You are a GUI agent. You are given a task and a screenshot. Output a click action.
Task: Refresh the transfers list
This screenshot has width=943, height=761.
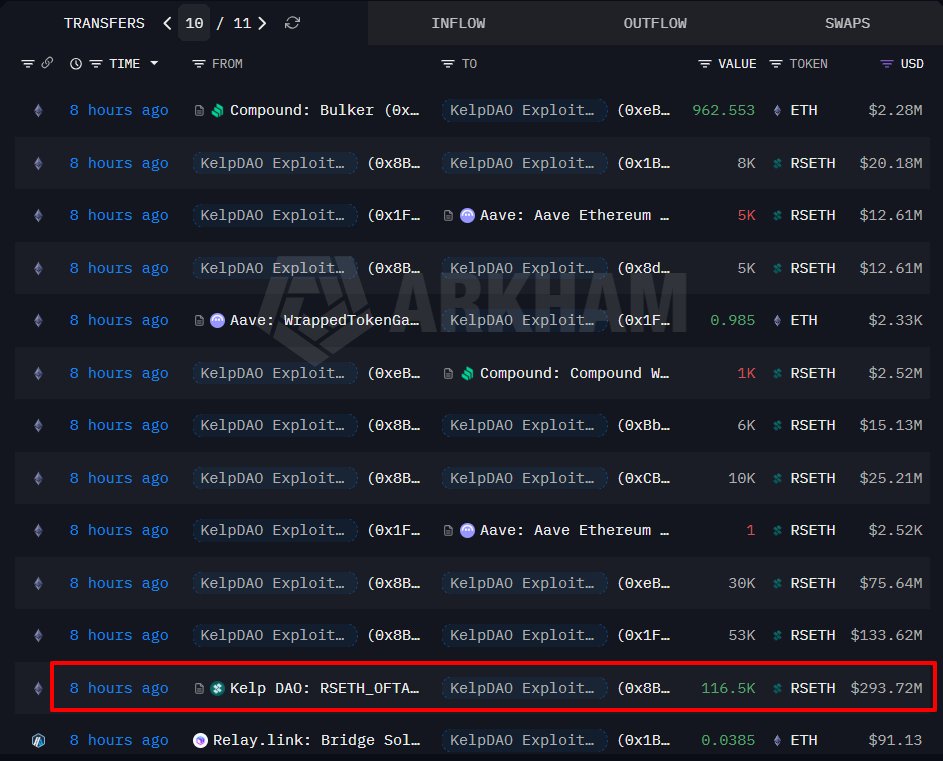tap(292, 23)
